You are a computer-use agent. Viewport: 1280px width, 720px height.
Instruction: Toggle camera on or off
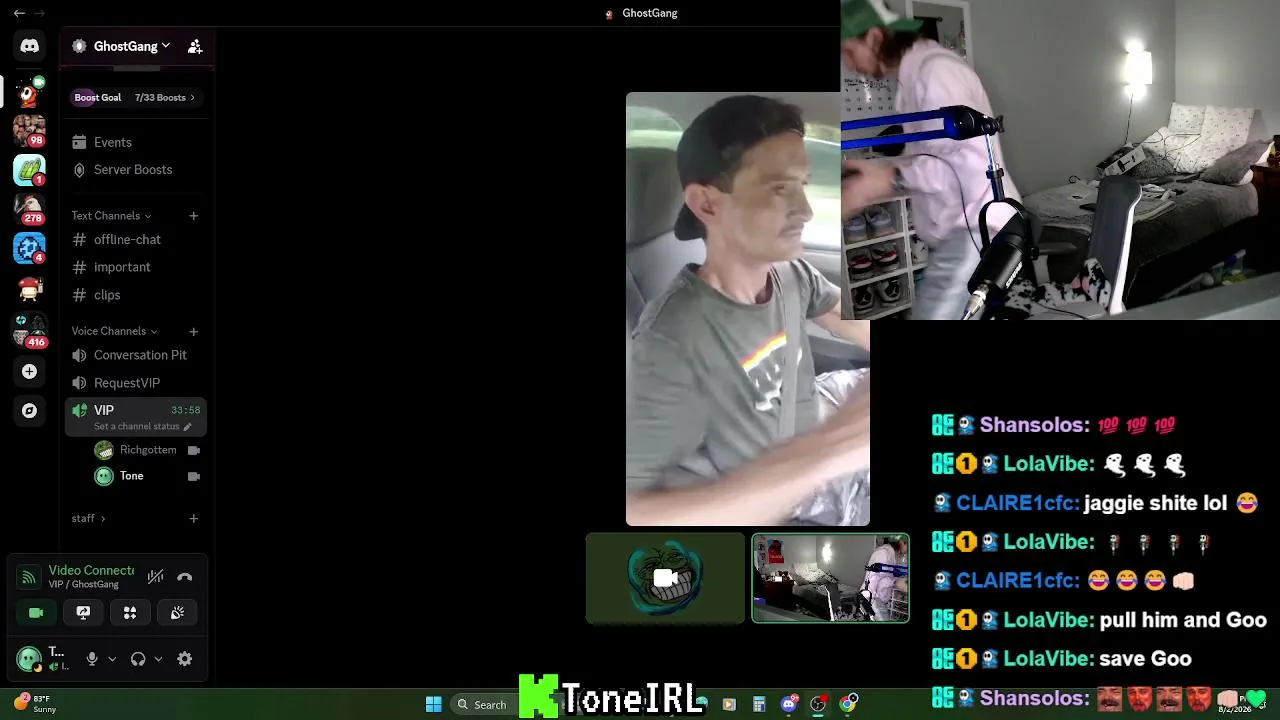36,613
